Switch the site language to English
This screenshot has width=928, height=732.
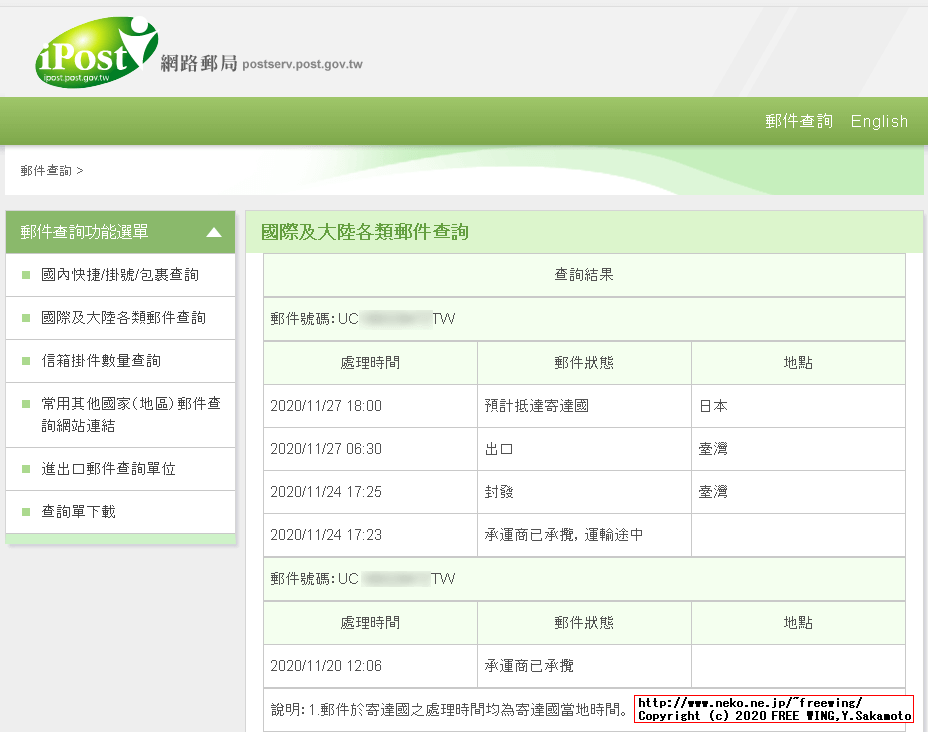pyautogui.click(x=879, y=121)
